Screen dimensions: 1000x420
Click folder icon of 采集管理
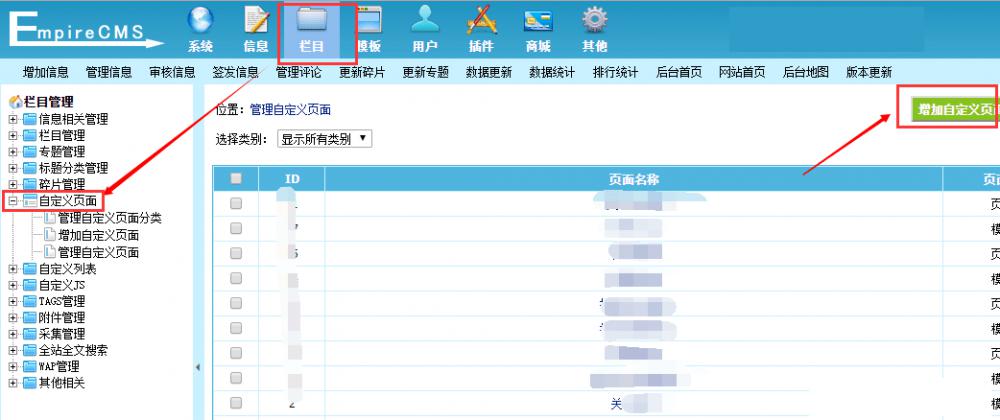[x=30, y=334]
